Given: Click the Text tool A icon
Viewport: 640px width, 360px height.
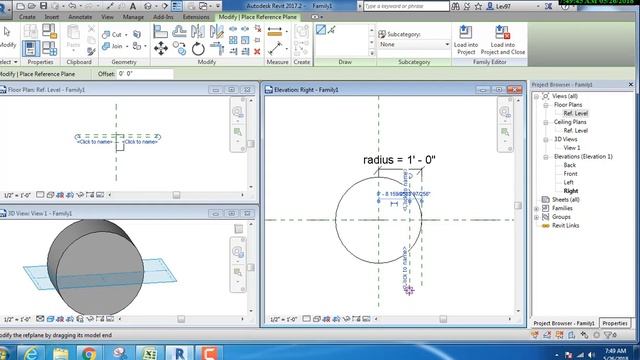Looking at the screenshot, I should (133, 6).
